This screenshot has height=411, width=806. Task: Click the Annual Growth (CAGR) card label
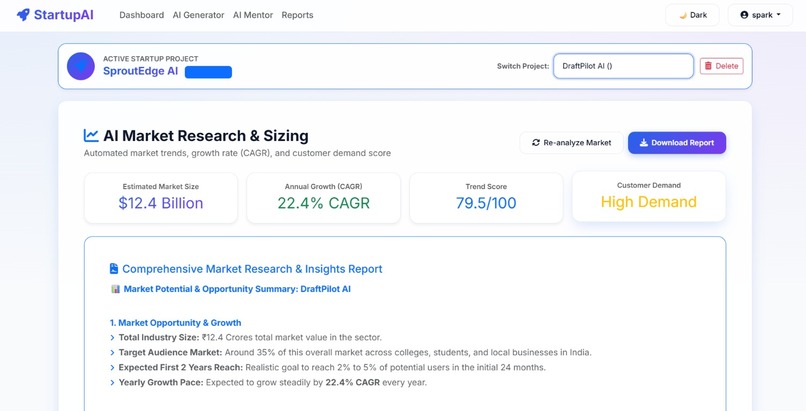323,186
